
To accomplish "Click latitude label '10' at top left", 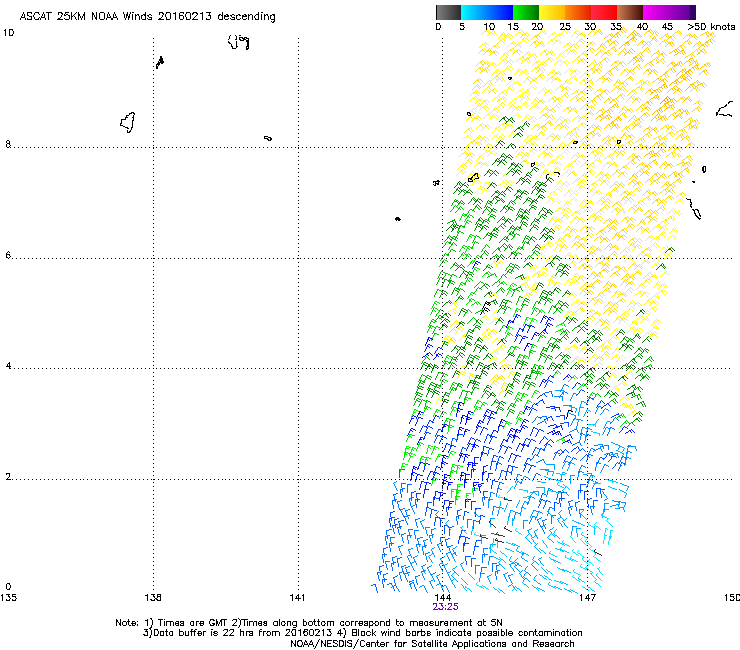I will coord(8,33).
